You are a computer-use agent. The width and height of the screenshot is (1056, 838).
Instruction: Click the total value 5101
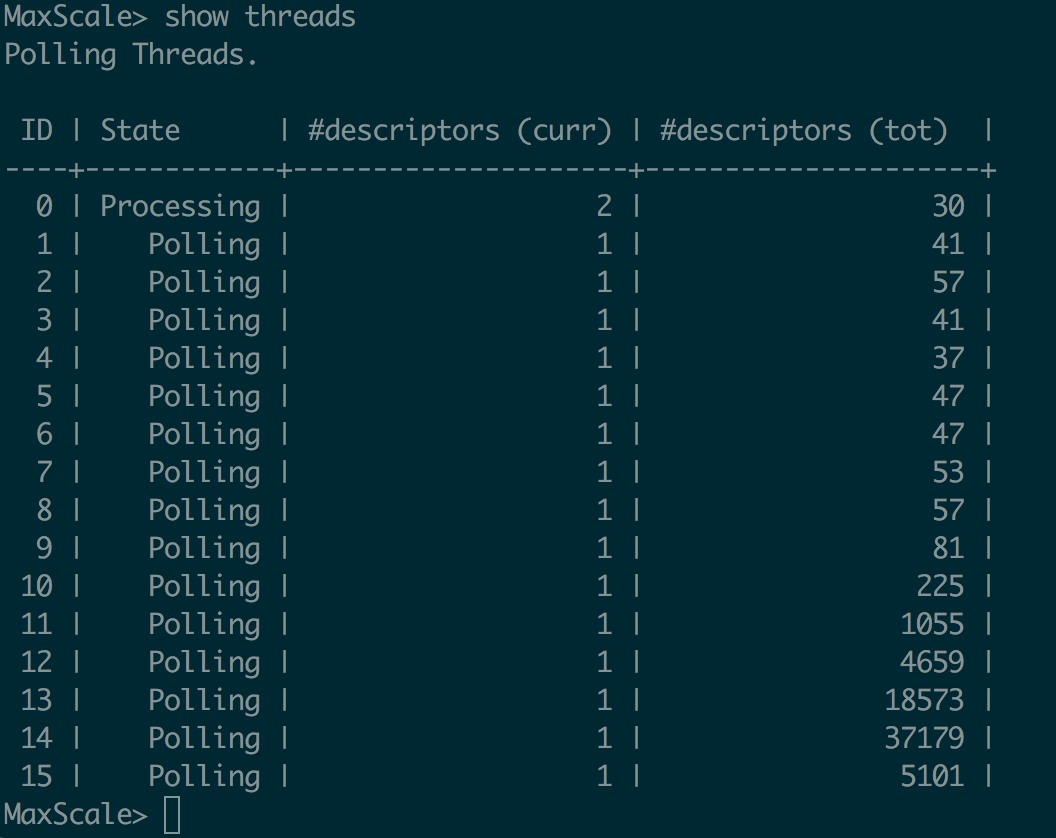(932, 776)
